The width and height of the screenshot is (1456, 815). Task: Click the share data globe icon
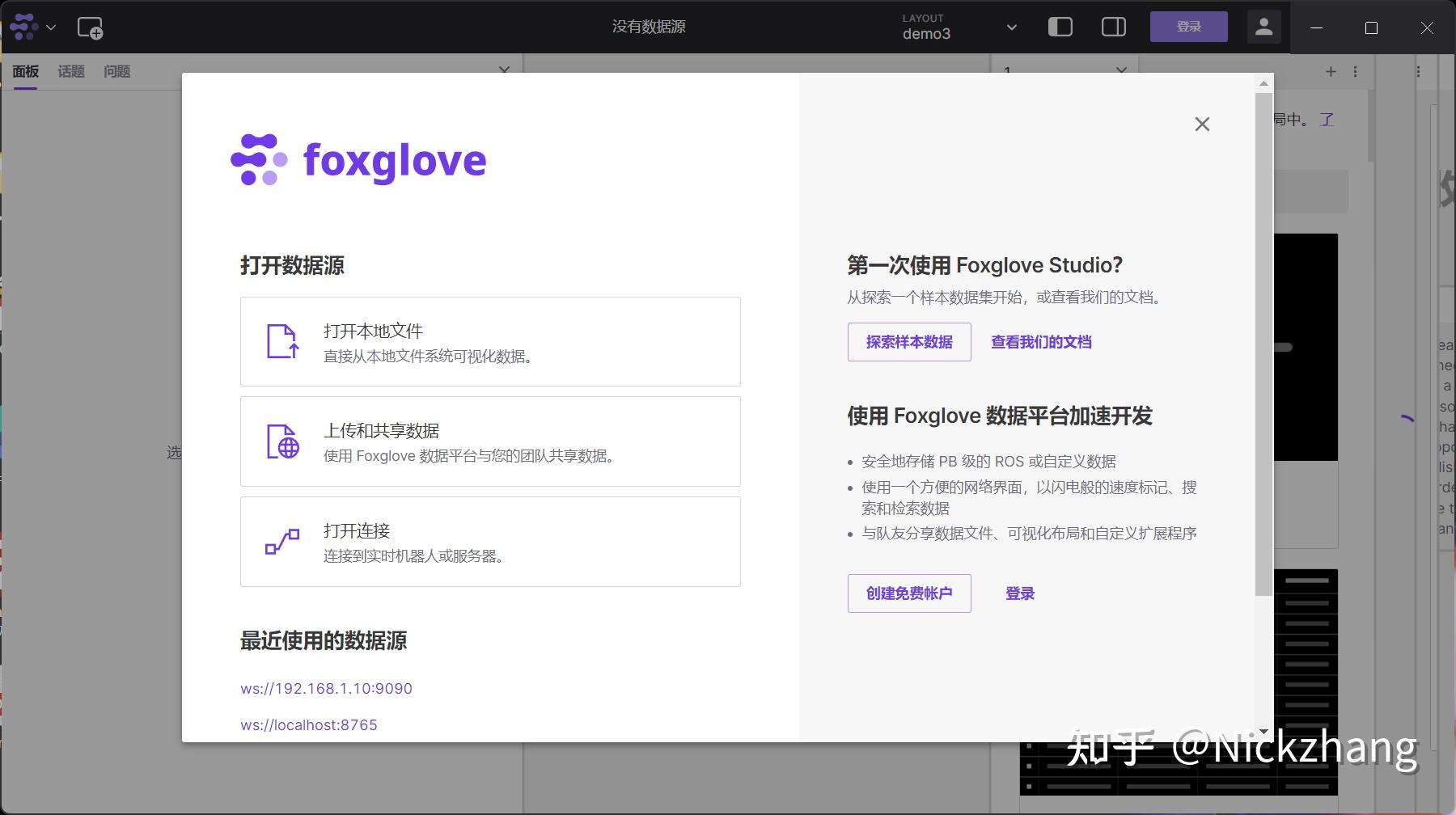click(281, 441)
